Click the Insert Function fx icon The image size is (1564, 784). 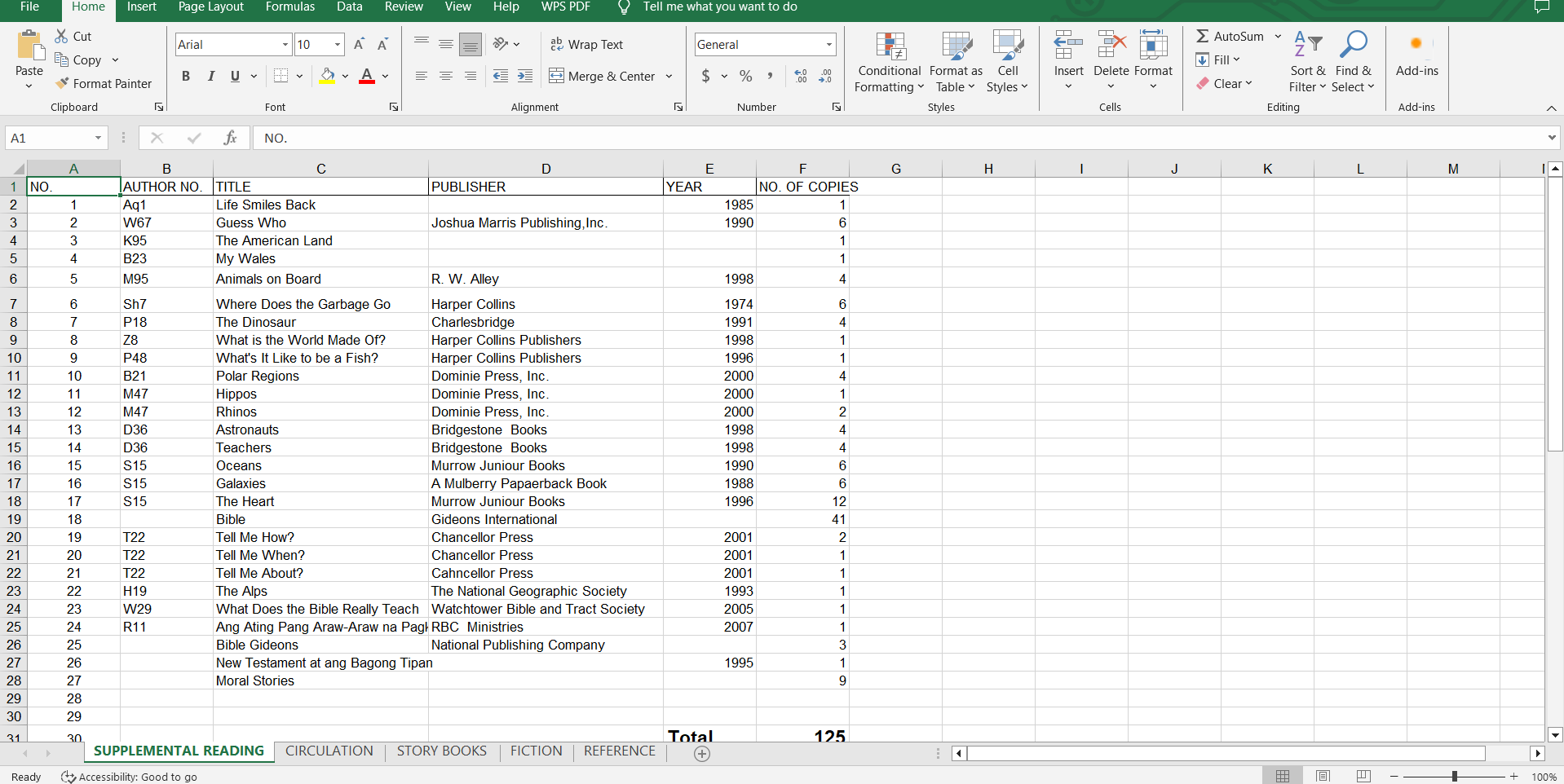pos(230,138)
